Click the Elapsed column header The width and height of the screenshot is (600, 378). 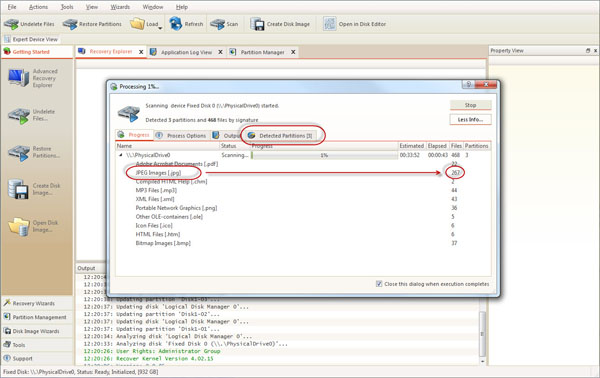tap(437, 146)
